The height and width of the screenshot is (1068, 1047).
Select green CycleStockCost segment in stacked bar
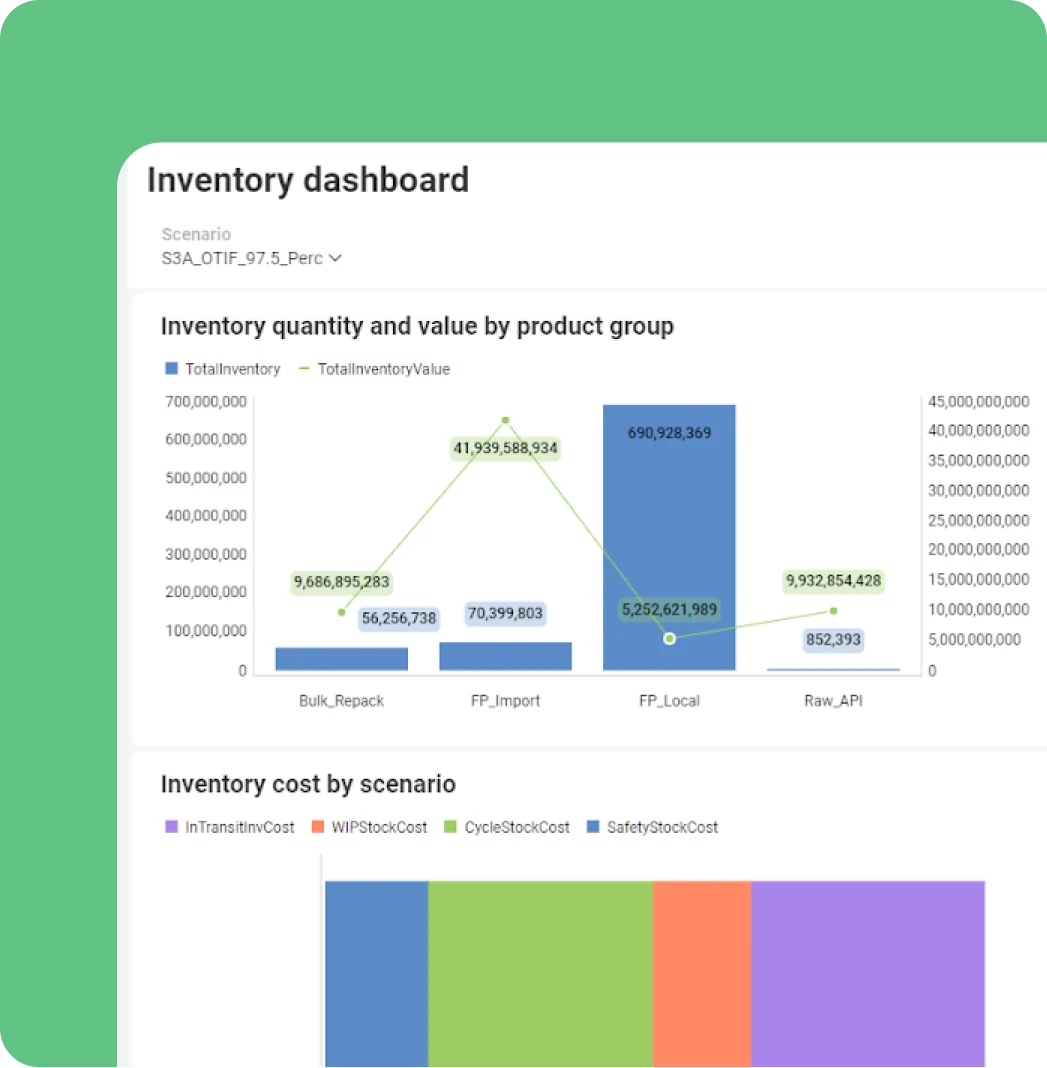click(540, 974)
